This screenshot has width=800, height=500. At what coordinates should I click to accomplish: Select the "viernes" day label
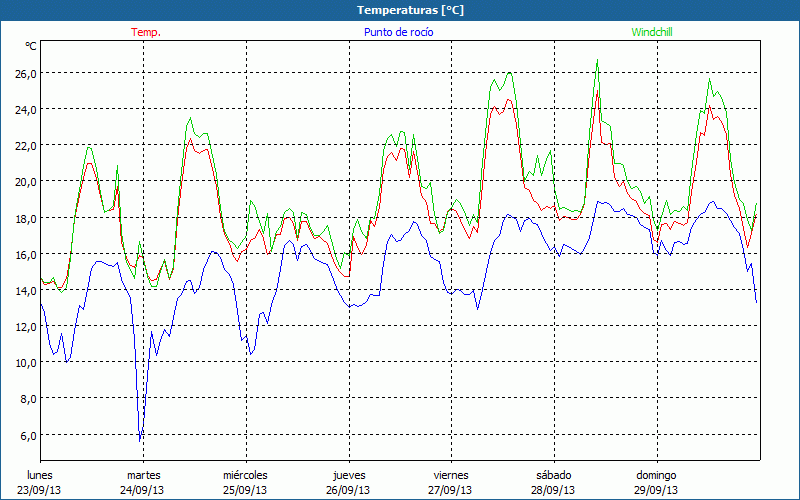[451, 474]
